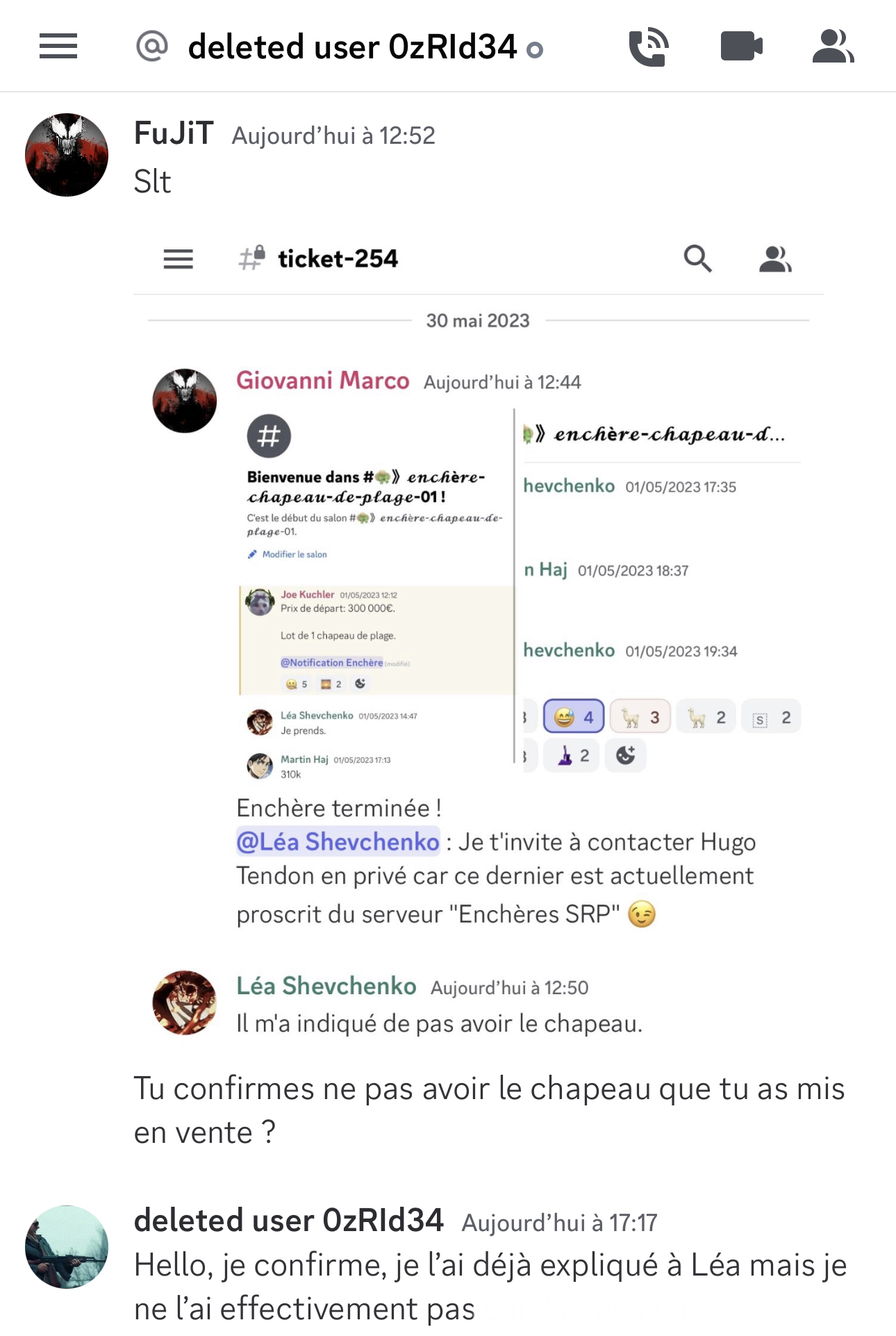Viewport: 896px width, 1336px height.
Task: Open deleted user 0zRId34's avatar
Action: tap(67, 1247)
